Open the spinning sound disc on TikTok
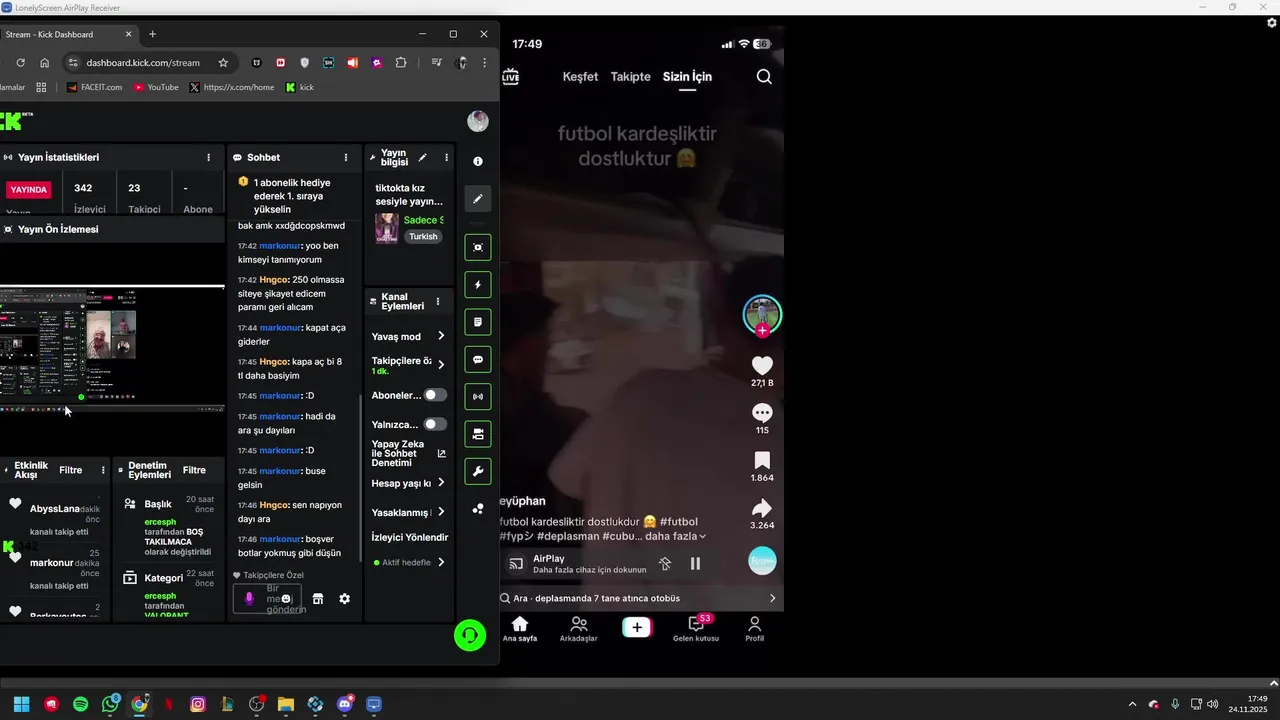This screenshot has height=720, width=1280. click(x=762, y=561)
